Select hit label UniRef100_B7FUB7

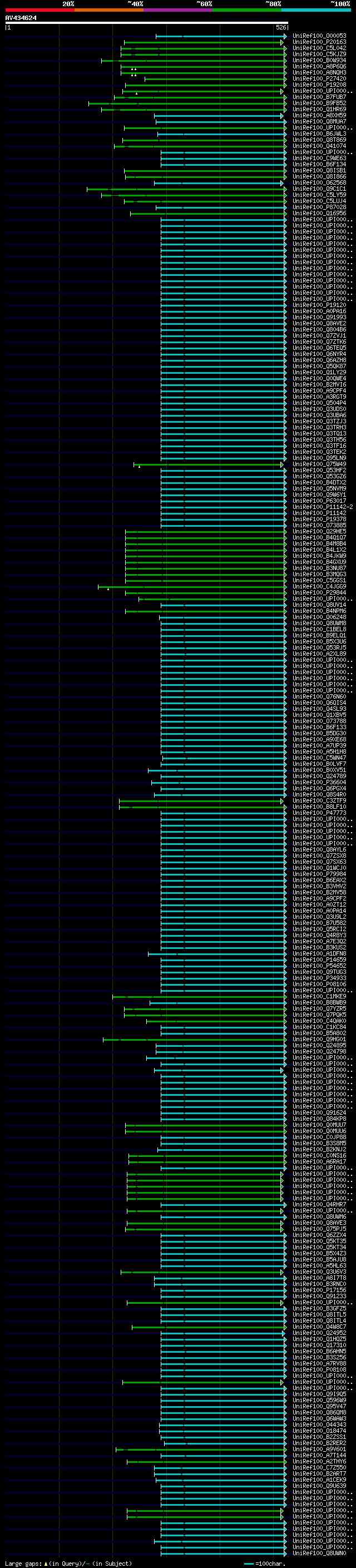(x=319, y=97)
